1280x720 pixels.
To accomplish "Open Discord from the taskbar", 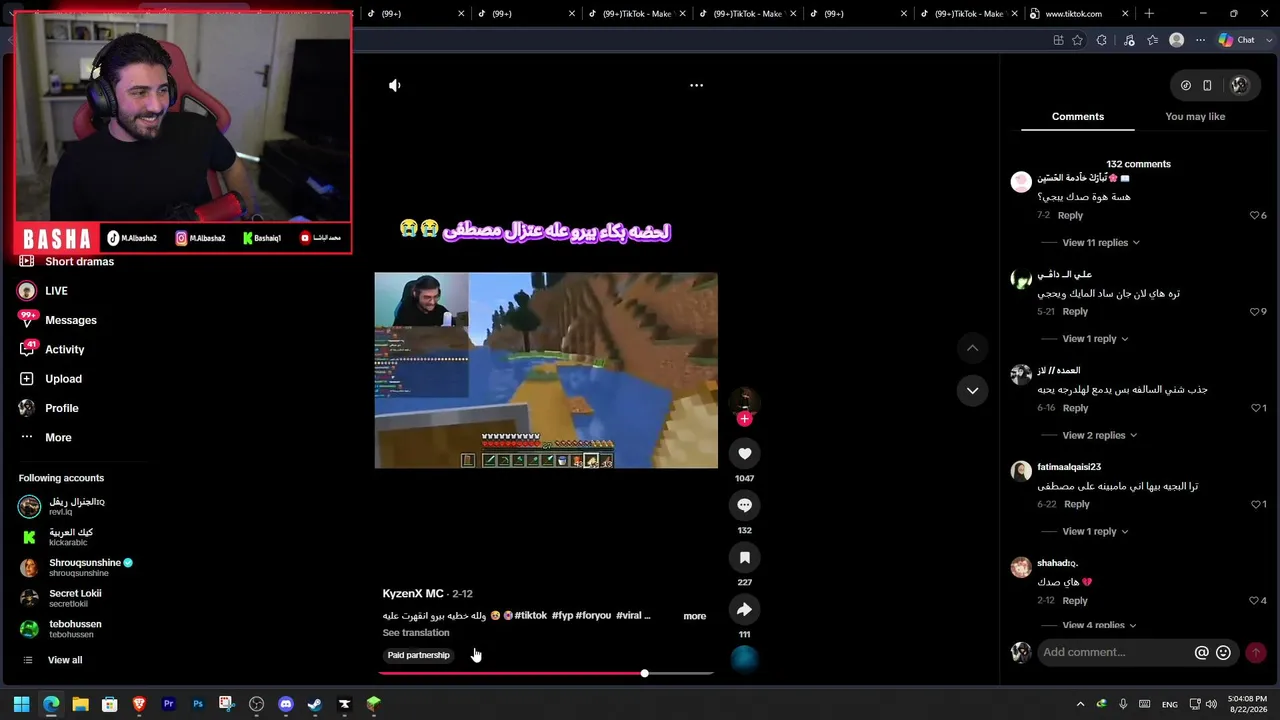I will (x=286, y=704).
